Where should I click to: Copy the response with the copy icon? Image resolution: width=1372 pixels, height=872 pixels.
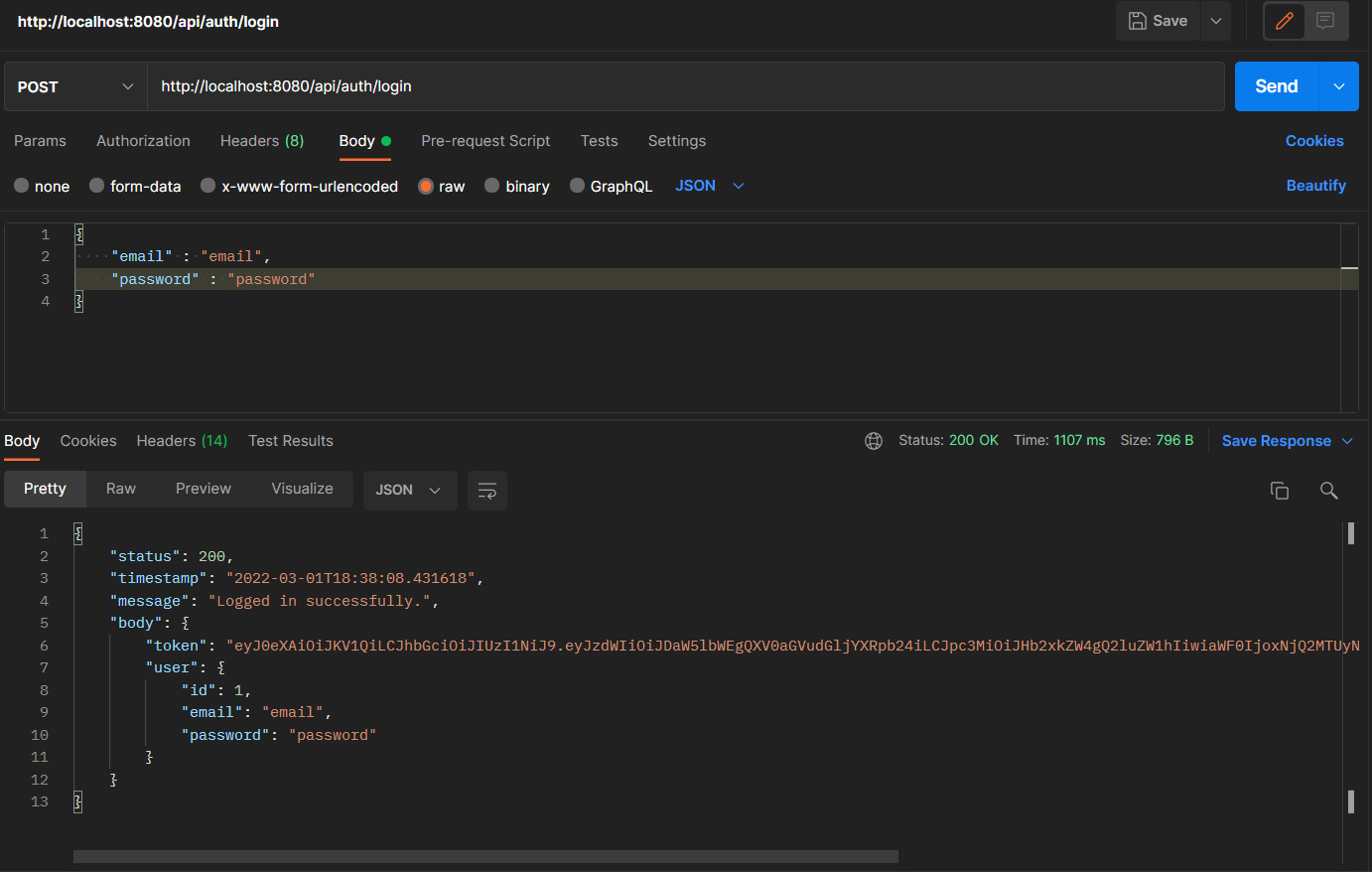tap(1280, 491)
